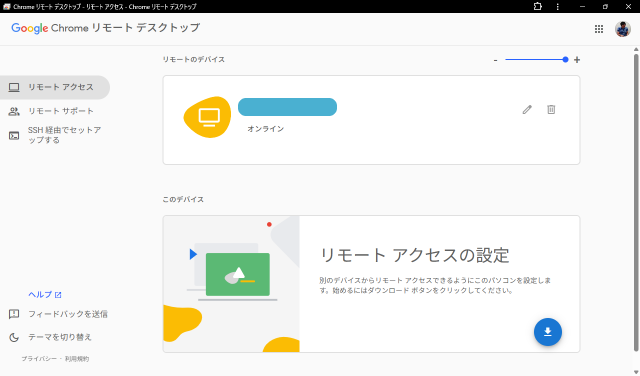Image resolution: width=640 pixels, height=376 pixels.
Task: Toggle theme with テーマを切り替え
Action: click(x=60, y=337)
